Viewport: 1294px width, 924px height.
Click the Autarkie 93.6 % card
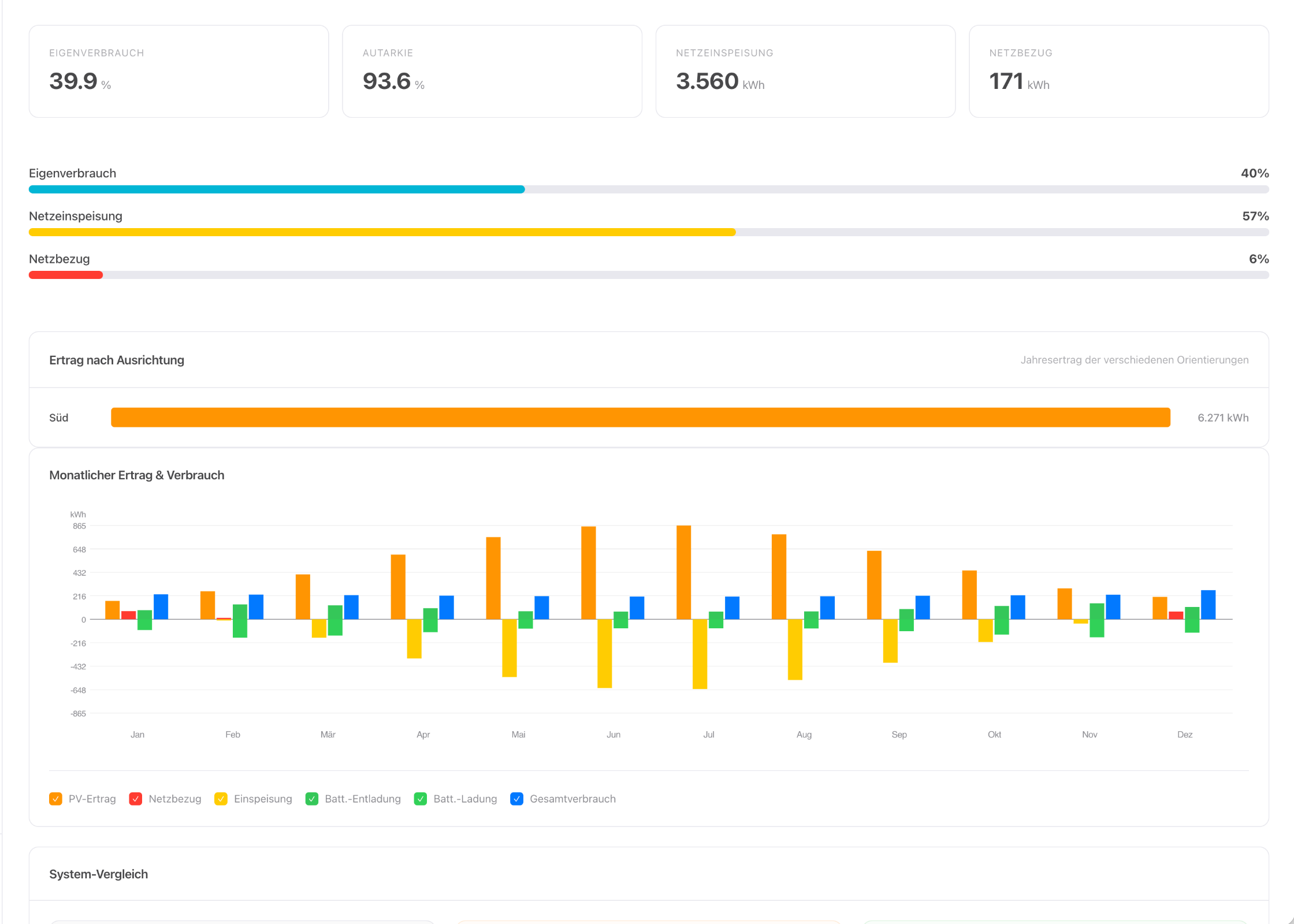coord(492,71)
